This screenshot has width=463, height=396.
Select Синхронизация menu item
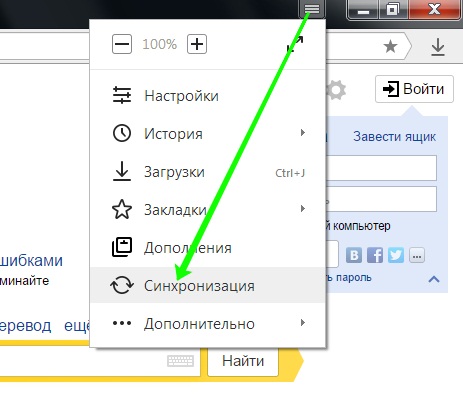tap(208, 285)
